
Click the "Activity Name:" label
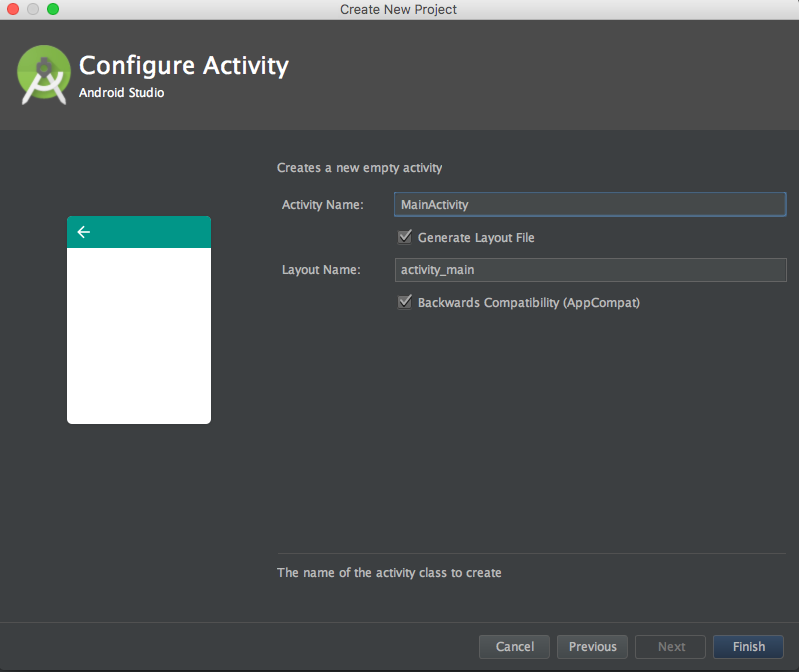click(x=323, y=205)
